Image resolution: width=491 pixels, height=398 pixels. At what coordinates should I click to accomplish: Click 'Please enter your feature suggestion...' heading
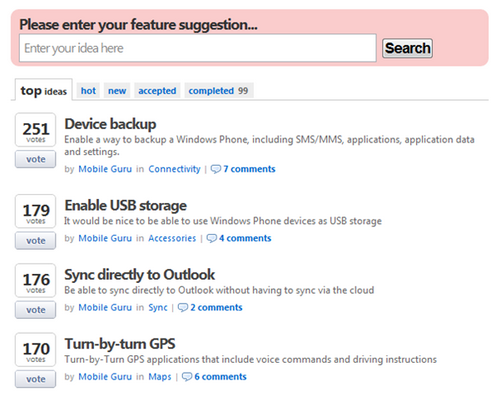138,25
